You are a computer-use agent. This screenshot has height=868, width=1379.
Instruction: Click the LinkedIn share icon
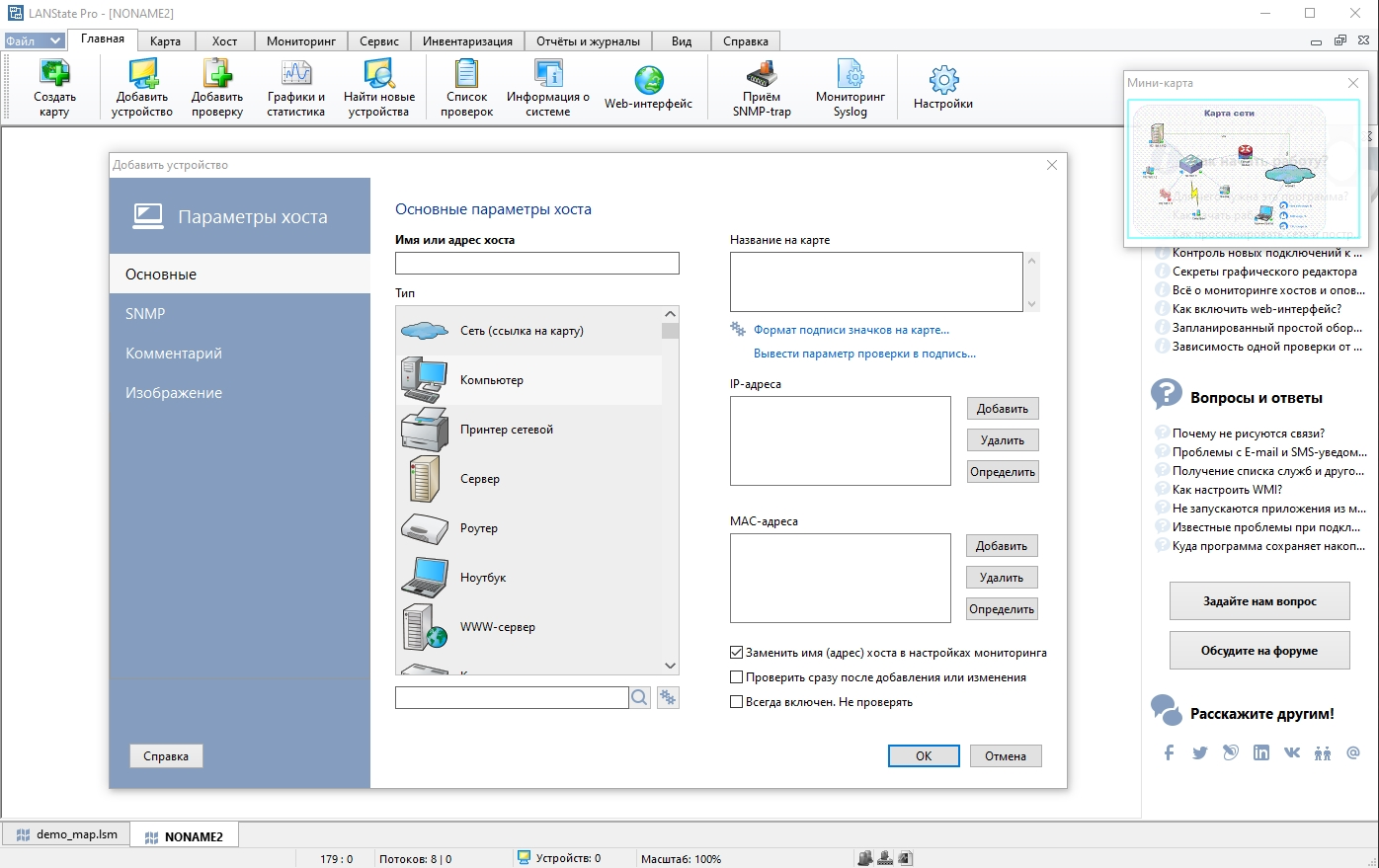coord(1261,752)
